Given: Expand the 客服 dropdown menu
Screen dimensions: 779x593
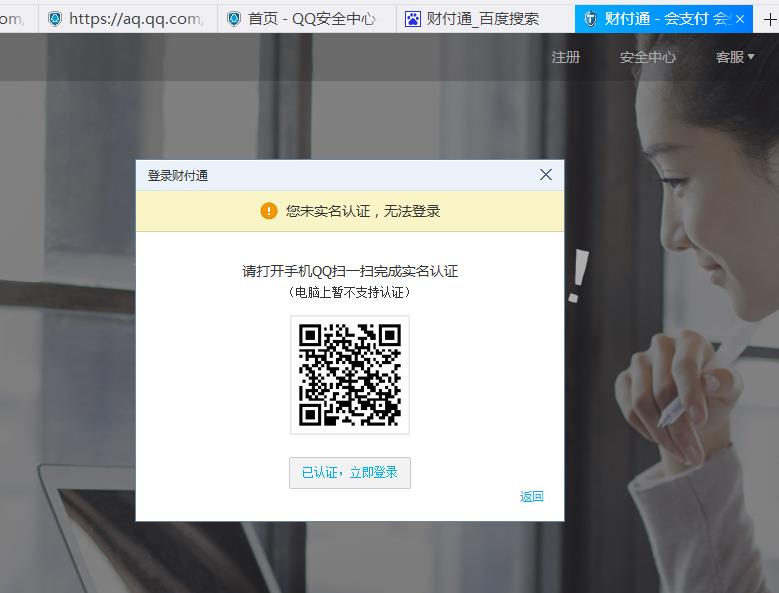Looking at the screenshot, I should click(x=735, y=57).
